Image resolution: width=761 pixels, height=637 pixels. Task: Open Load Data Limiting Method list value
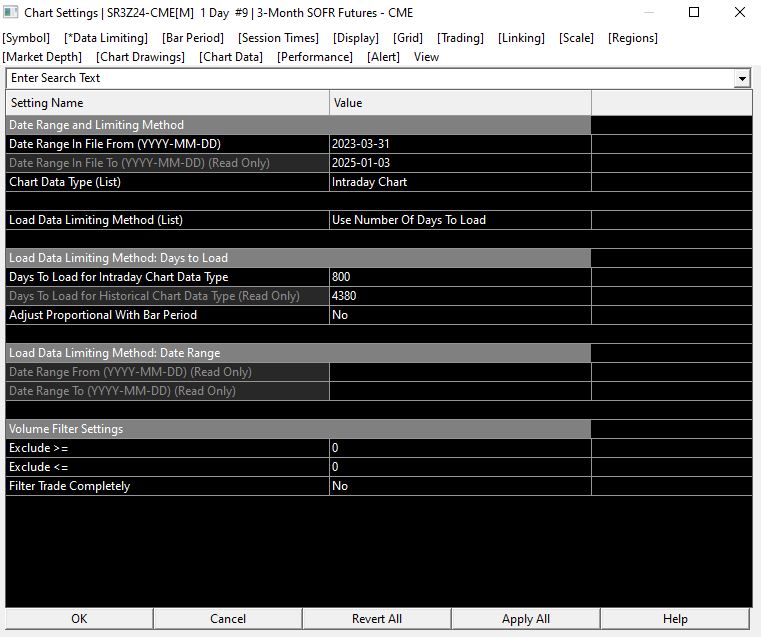[x=460, y=220]
